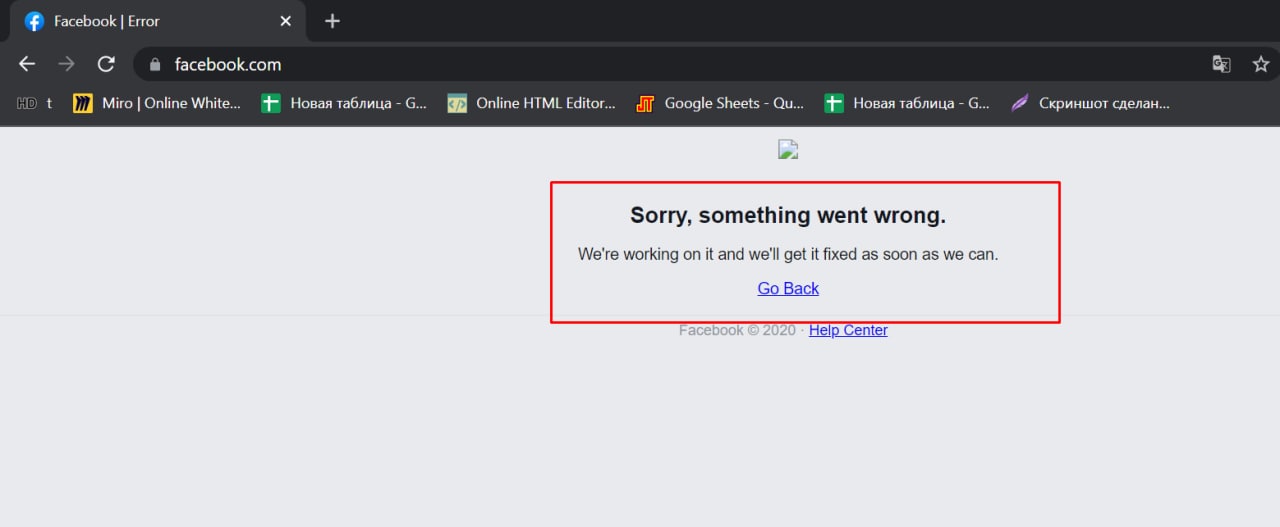
Task: Click the browser back arrow
Action: pyautogui.click(x=27, y=64)
